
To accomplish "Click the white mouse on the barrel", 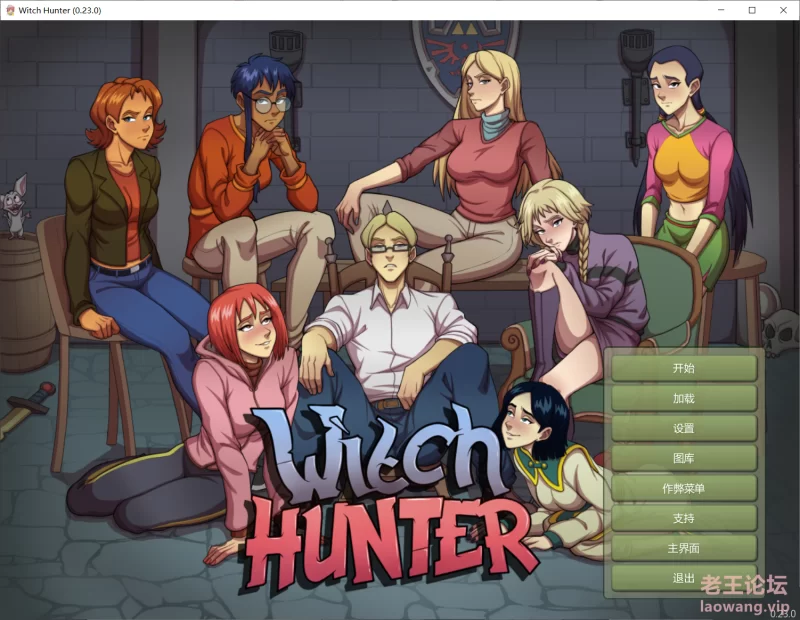I will [17, 207].
